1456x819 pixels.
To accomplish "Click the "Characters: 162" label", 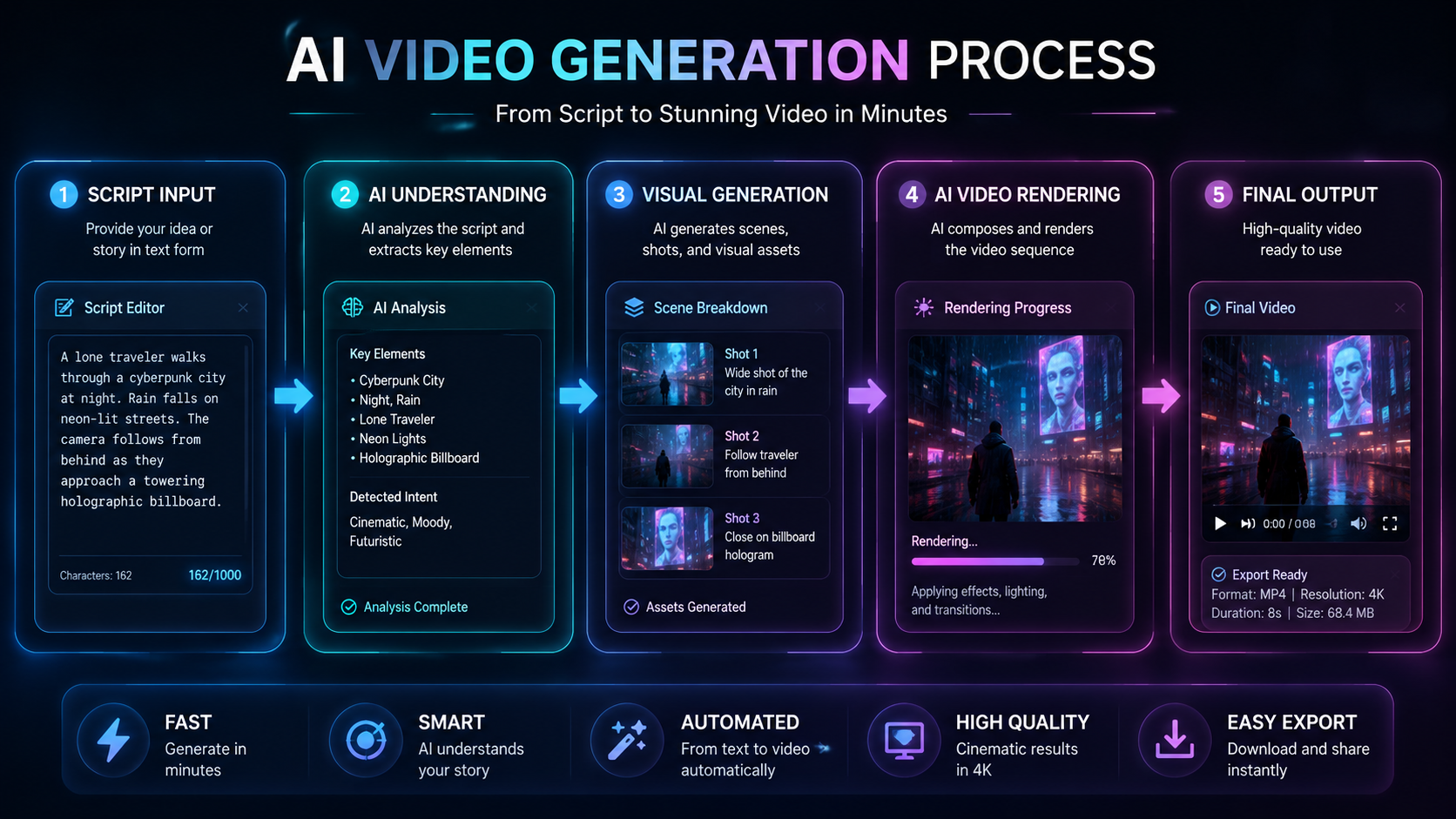I will (x=96, y=575).
